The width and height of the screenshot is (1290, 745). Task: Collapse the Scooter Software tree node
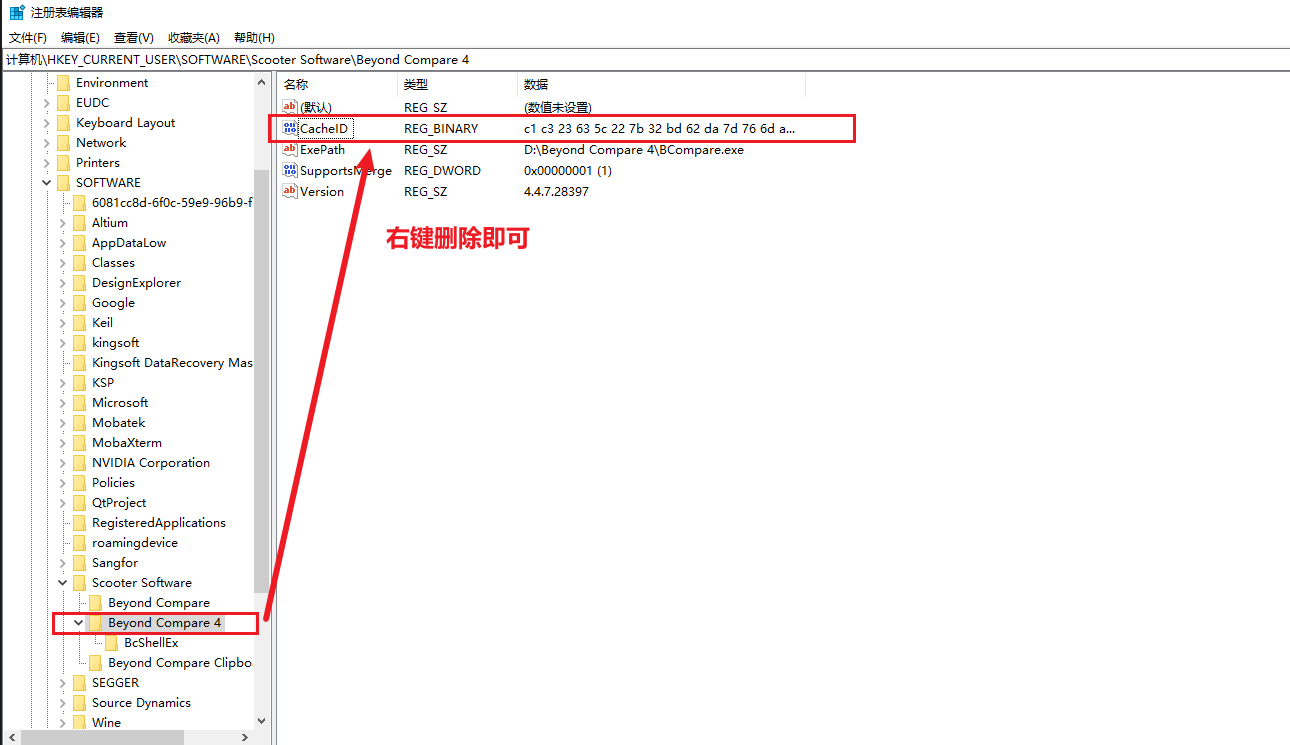point(63,583)
